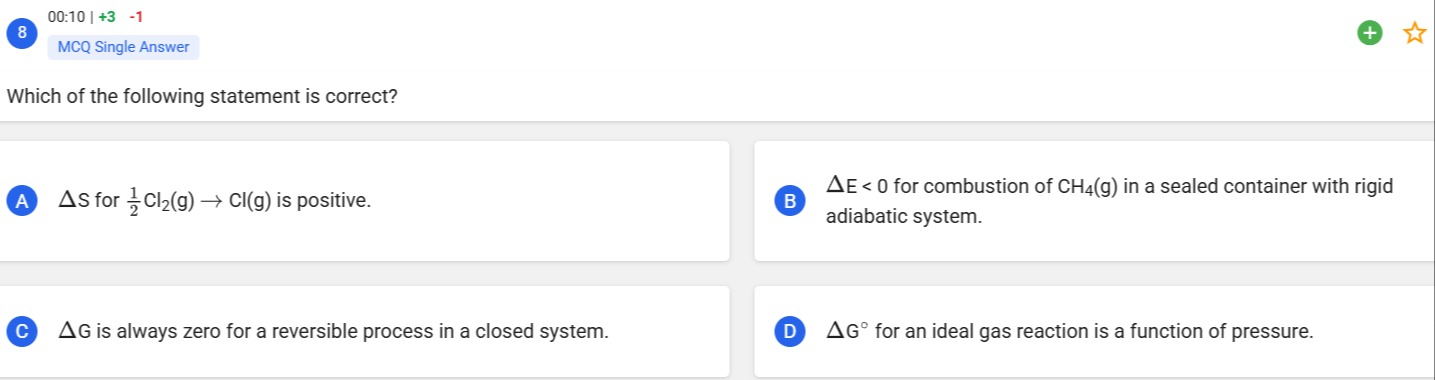Image resolution: width=1435 pixels, height=380 pixels.
Task: Select the blue D option circle
Action: (x=789, y=331)
